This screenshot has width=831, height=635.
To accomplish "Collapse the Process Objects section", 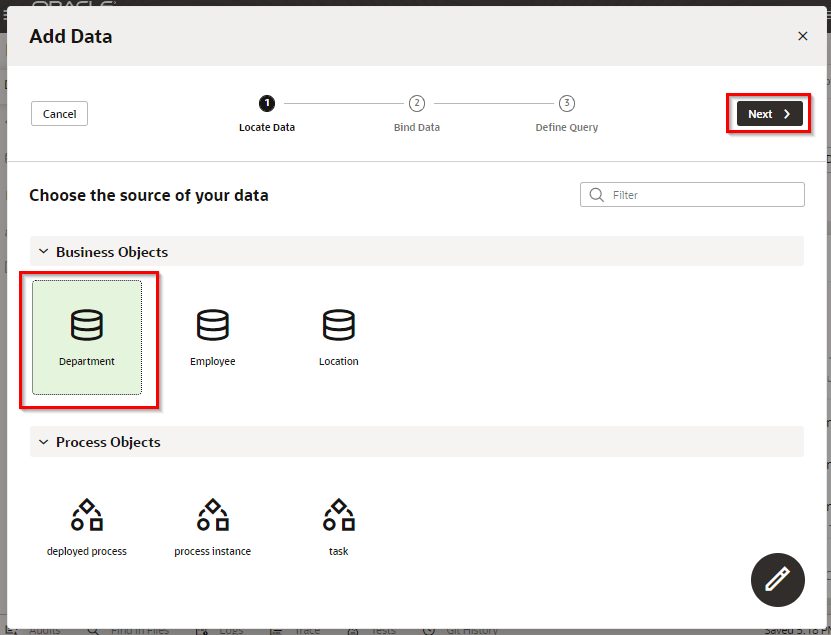I will 44,442.
